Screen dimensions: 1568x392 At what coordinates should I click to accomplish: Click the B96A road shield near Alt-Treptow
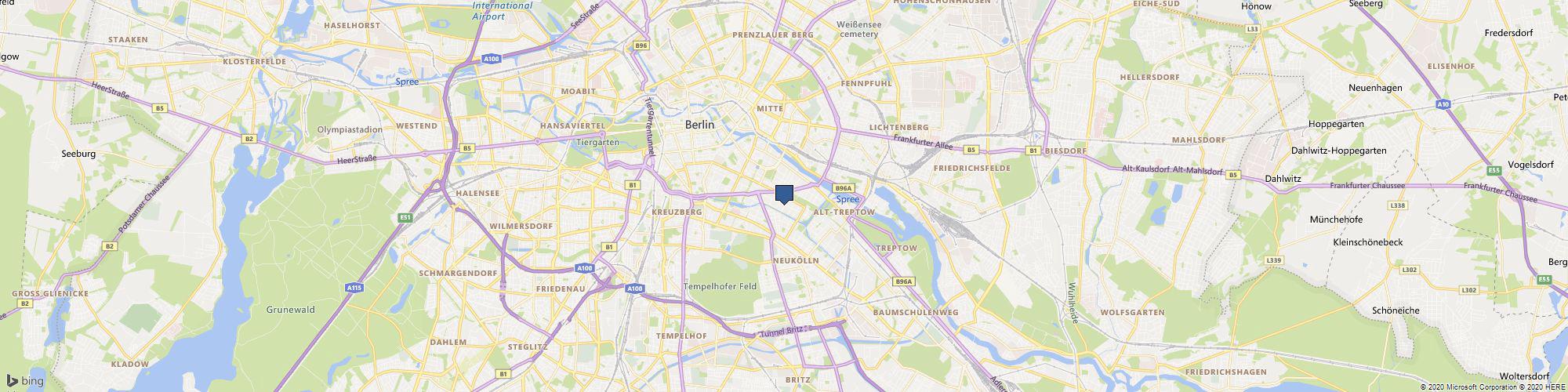[x=844, y=189]
